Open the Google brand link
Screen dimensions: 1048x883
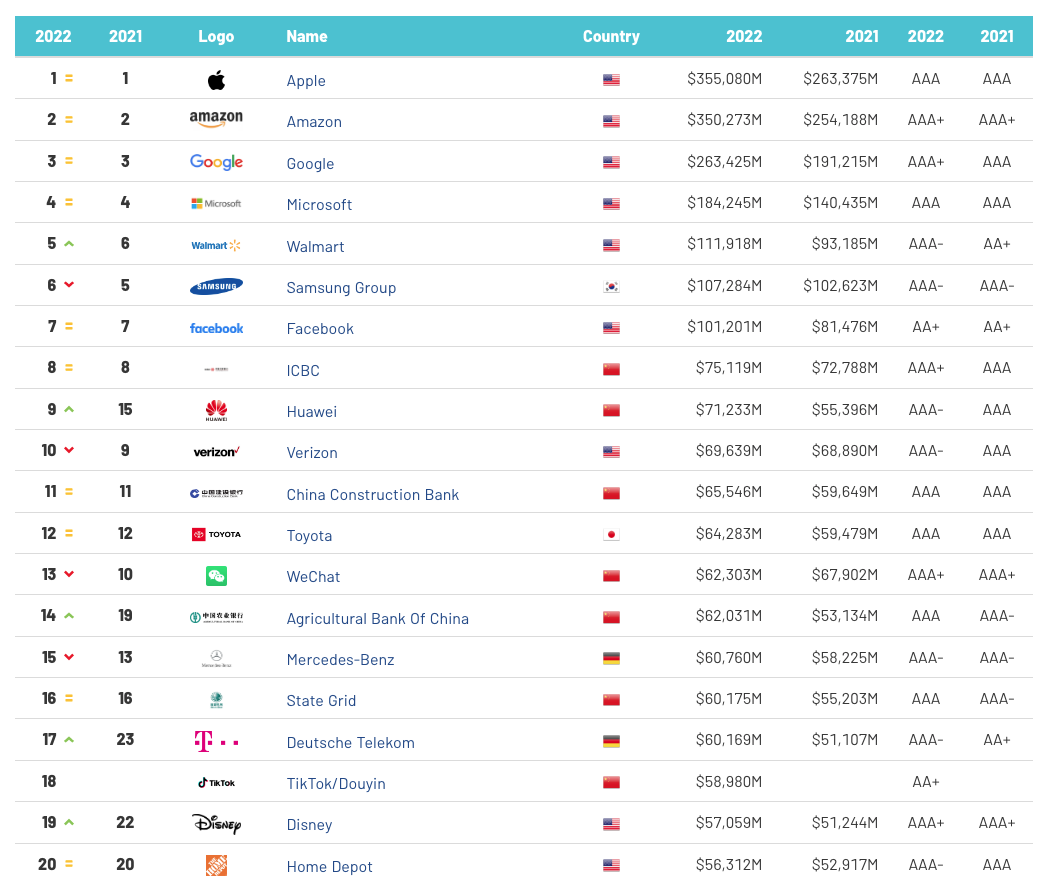point(310,164)
